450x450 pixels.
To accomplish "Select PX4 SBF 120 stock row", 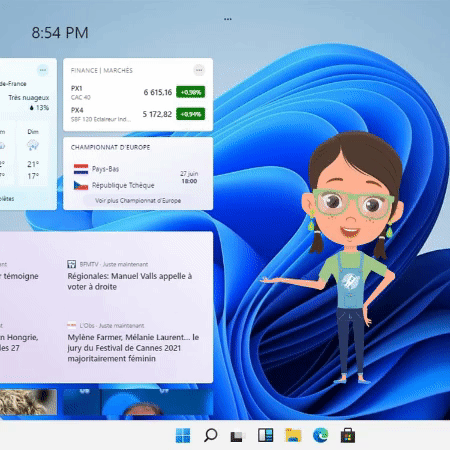I will click(x=138, y=114).
